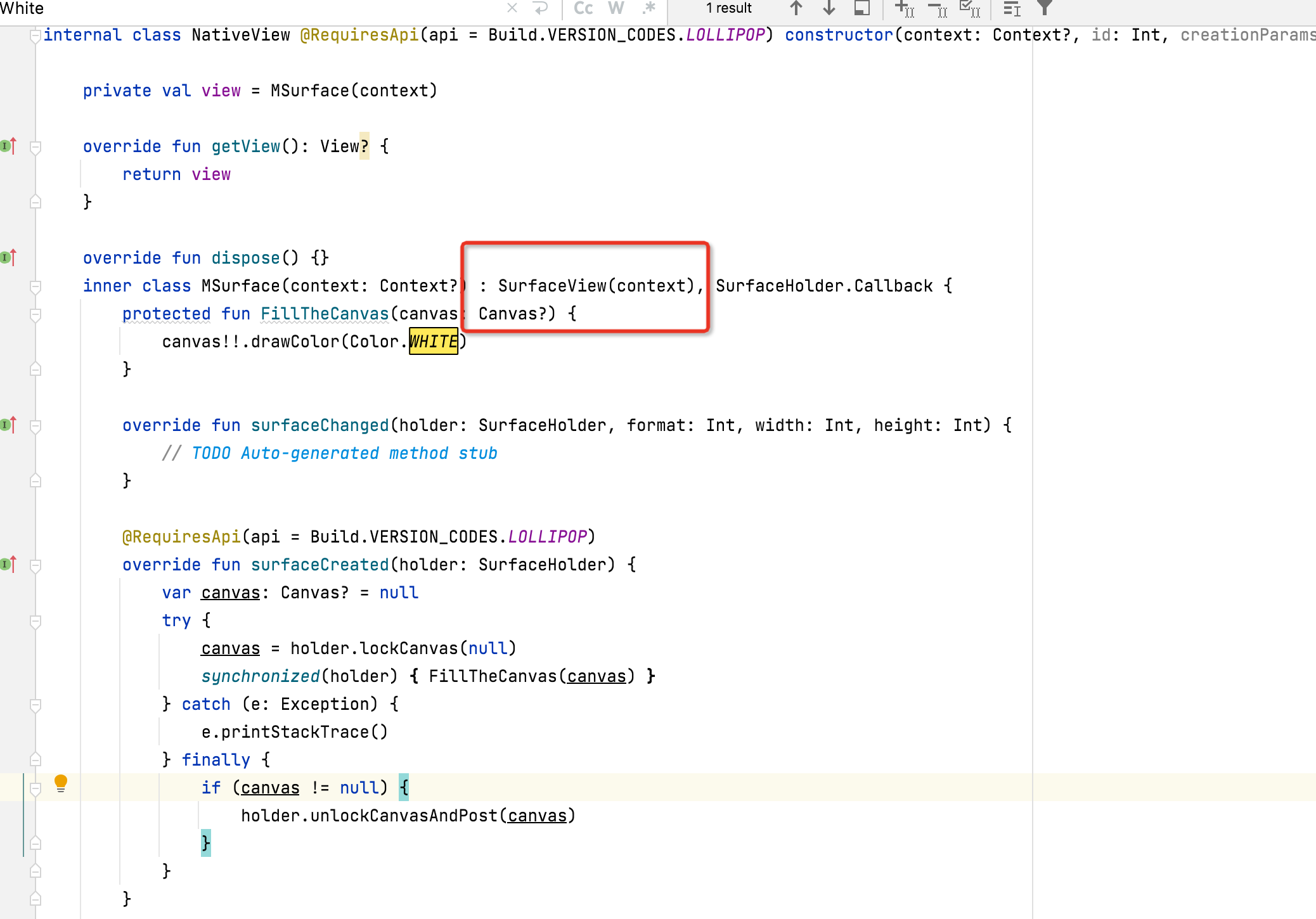Enable regex search mode

coord(648,8)
